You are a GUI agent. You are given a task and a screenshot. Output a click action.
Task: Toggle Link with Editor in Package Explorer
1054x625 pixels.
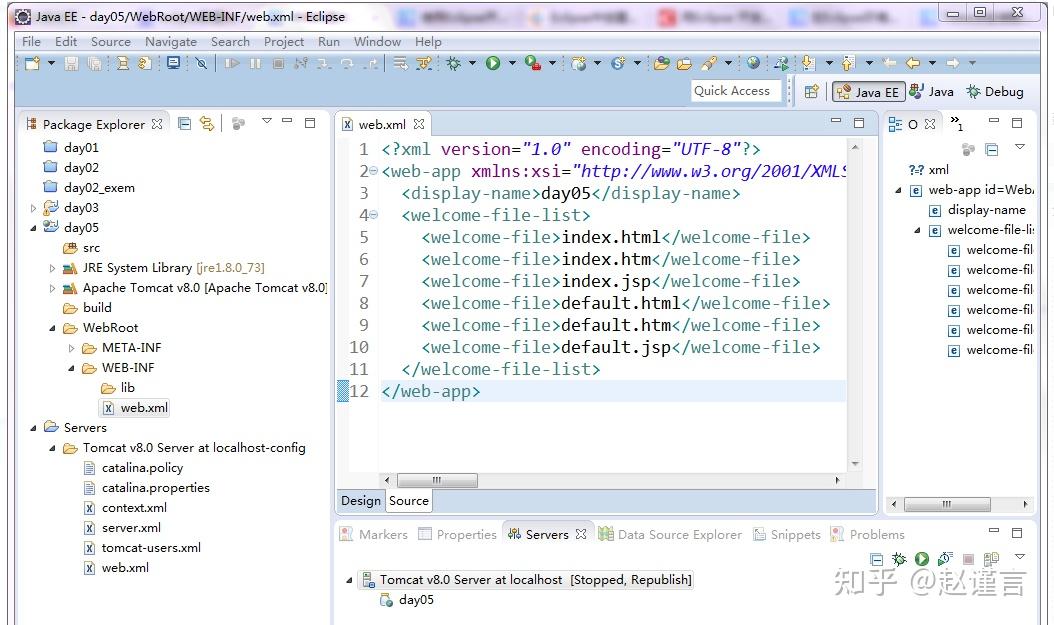[x=207, y=123]
